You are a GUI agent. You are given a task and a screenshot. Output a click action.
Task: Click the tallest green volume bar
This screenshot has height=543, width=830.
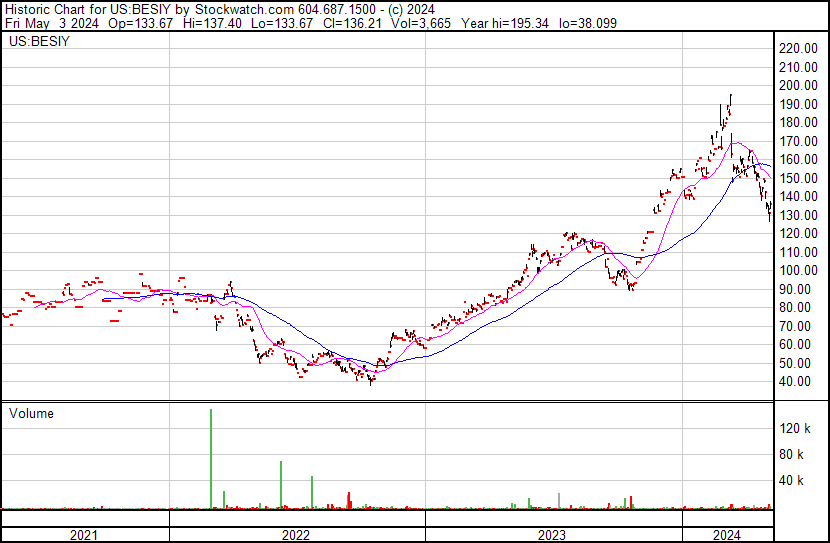[x=211, y=458]
